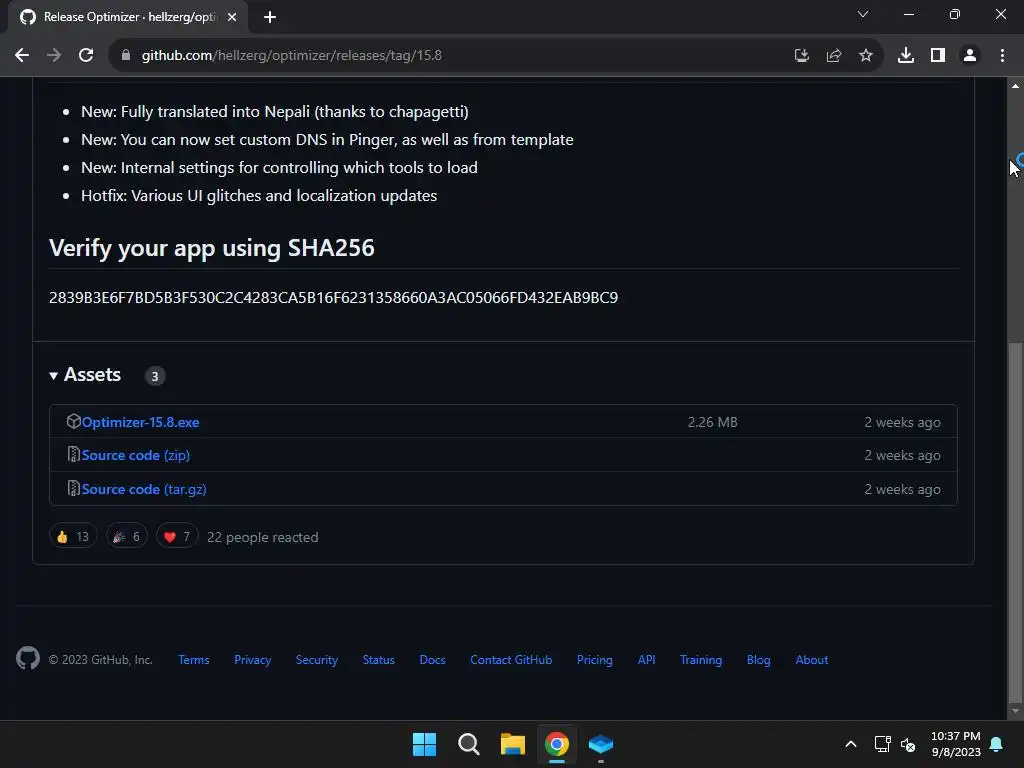Click the archive icon beside Source code (tar.gz)
This screenshot has width=1024, height=768.
[73, 488]
